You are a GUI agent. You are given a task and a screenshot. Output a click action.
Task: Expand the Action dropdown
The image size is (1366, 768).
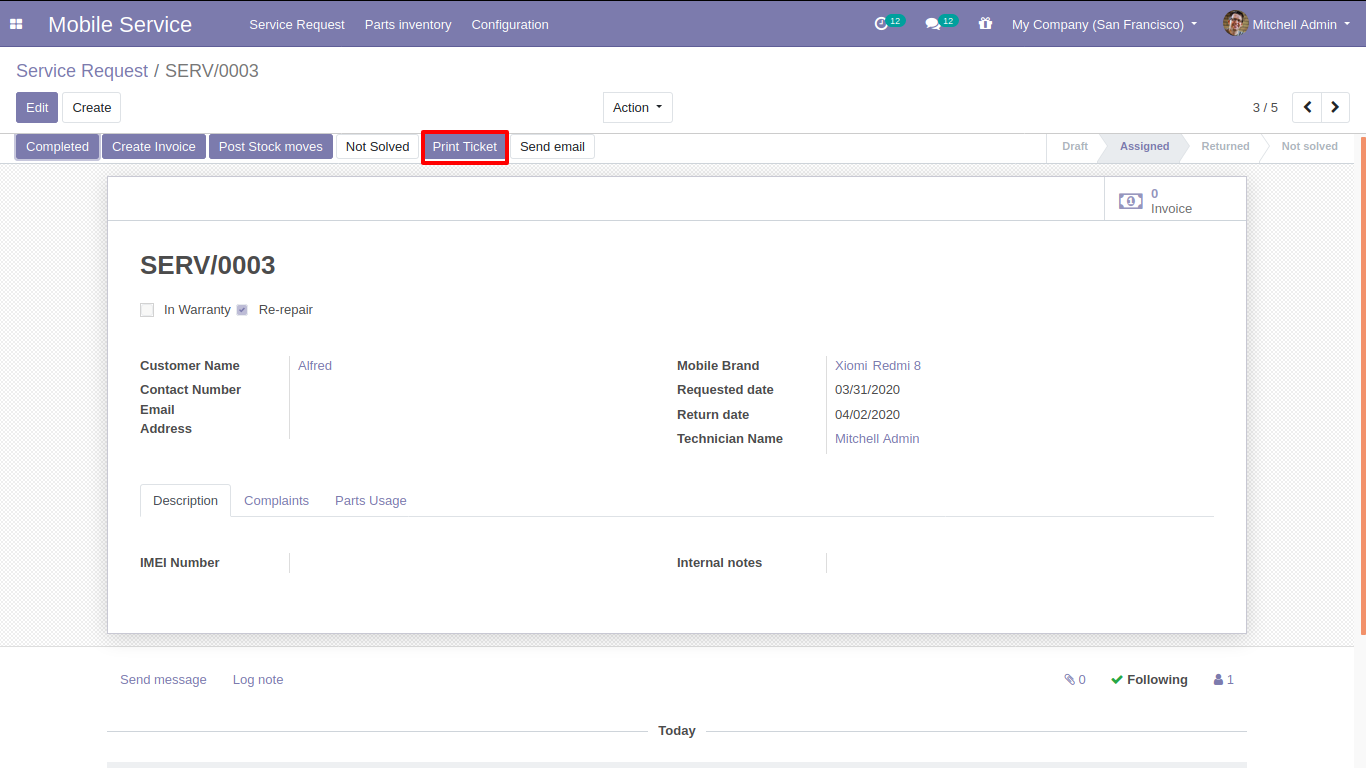coord(637,107)
